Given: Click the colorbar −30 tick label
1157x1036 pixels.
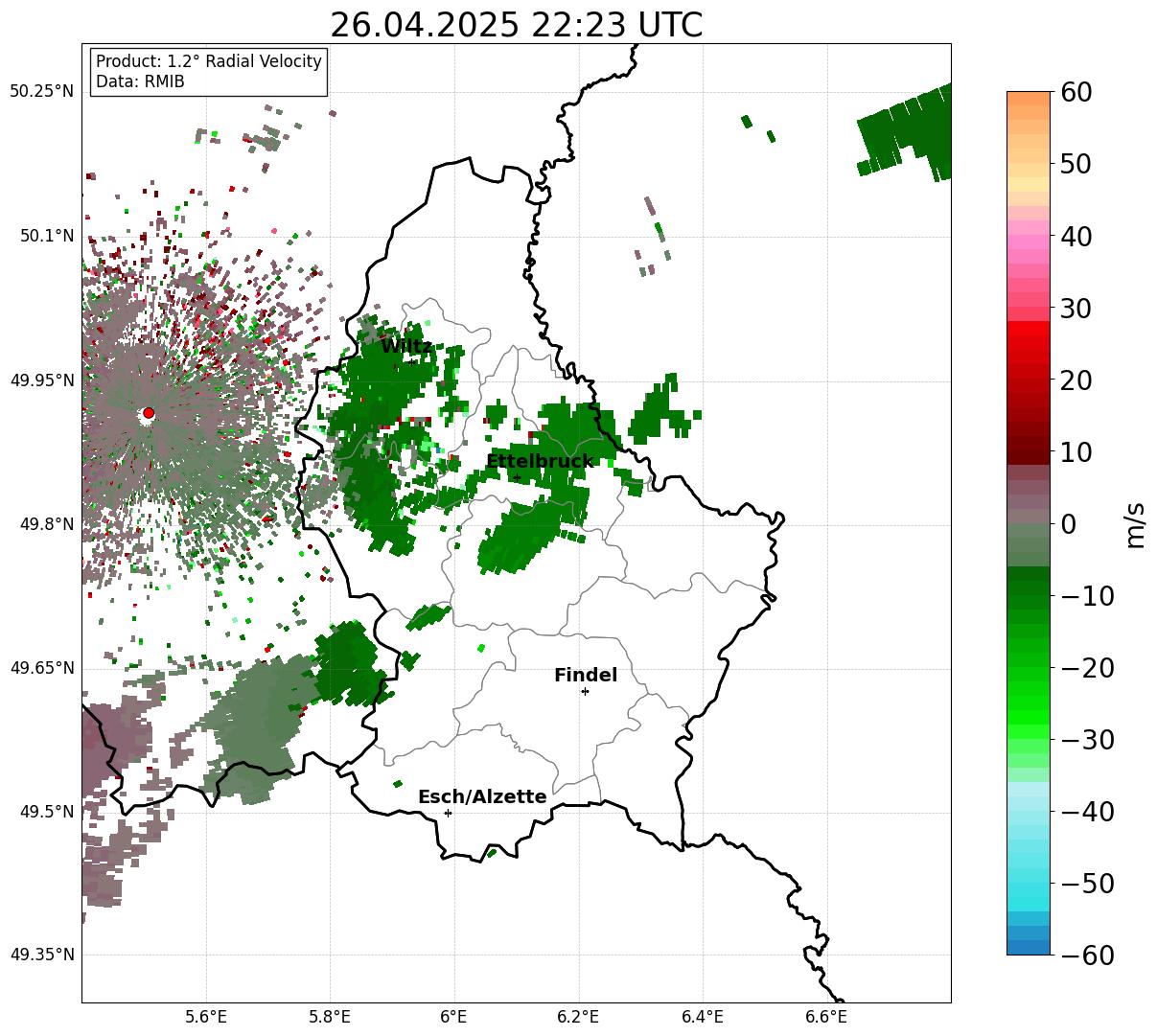Looking at the screenshot, I should [x=1086, y=740].
